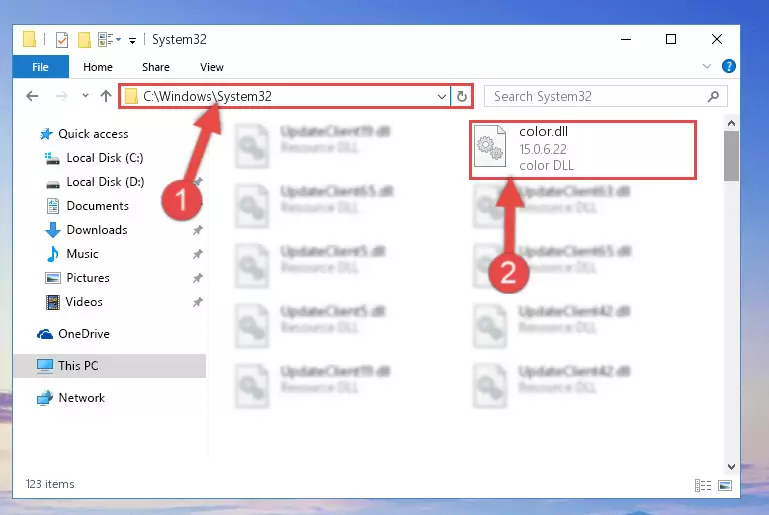Click the Search System32 field
This screenshot has height=515, width=769.
tap(605, 96)
